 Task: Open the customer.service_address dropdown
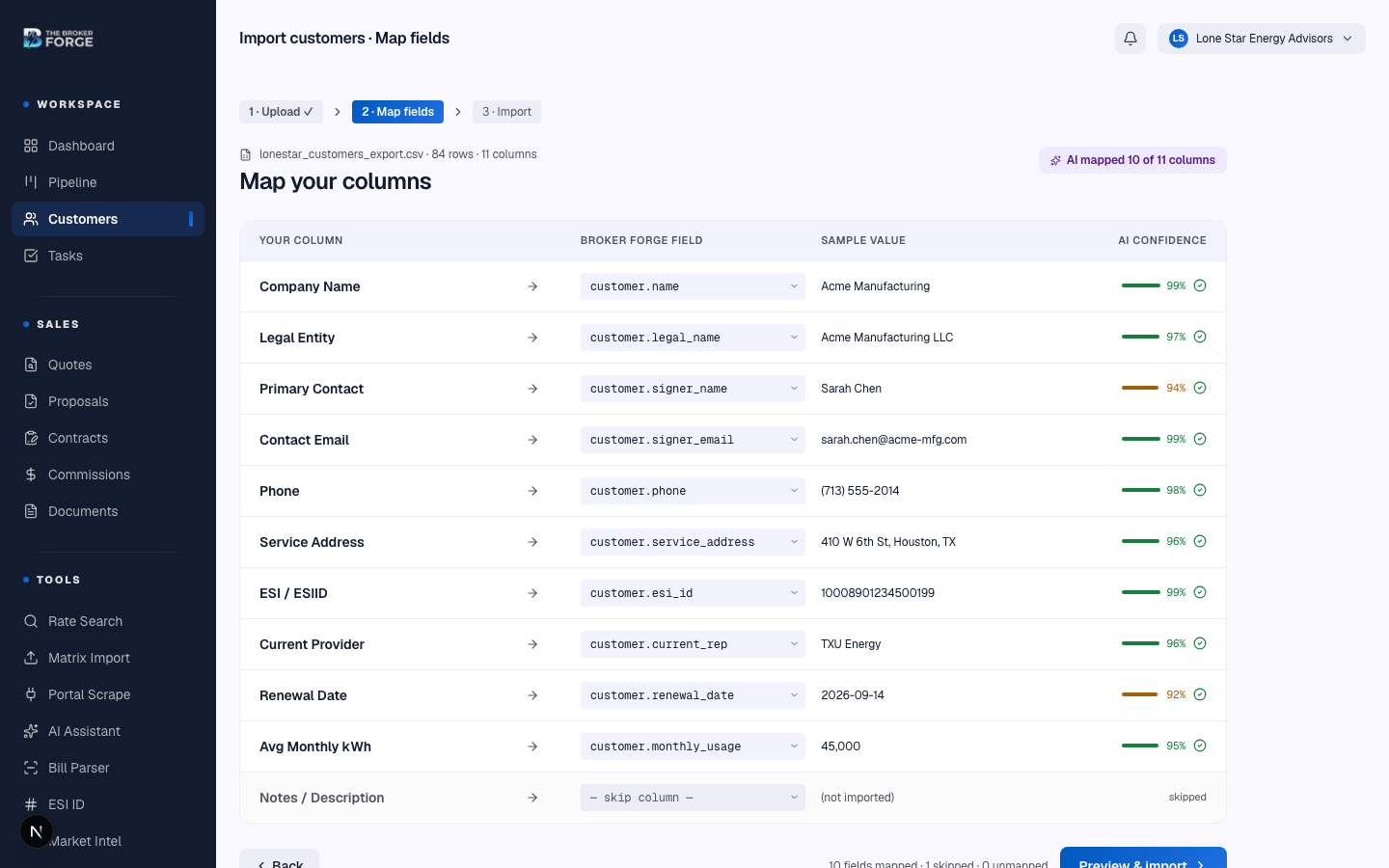[x=693, y=542]
